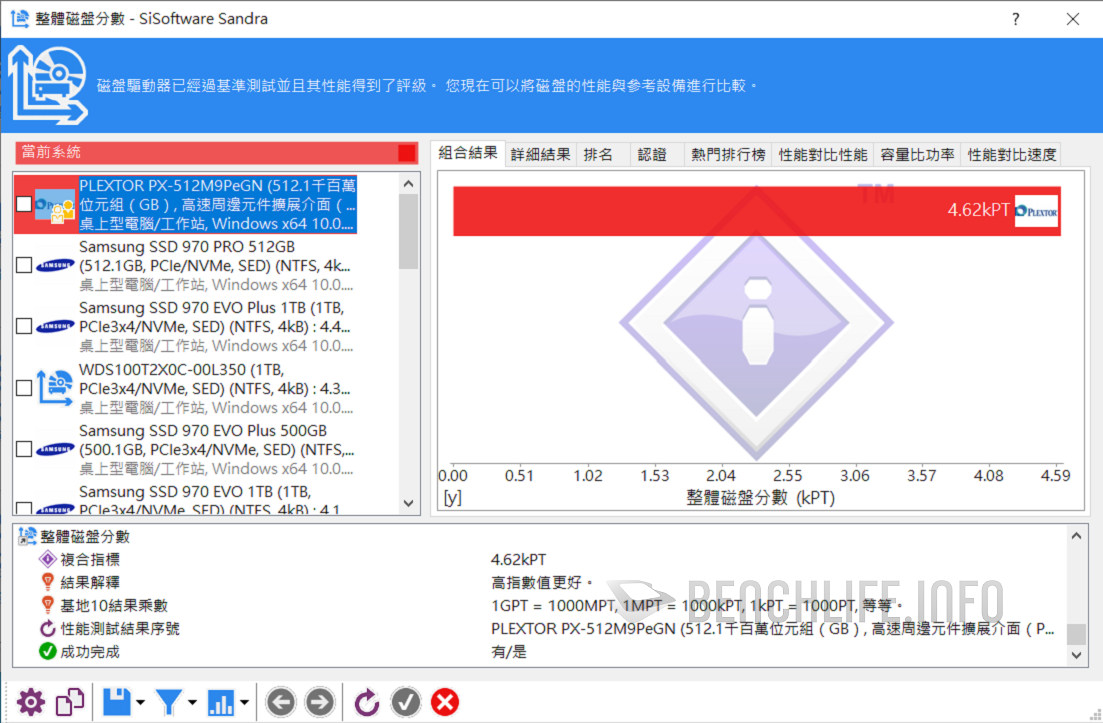The image size is (1103, 723).
Task: Click the 整體磁盤分數 header icon in details
Action: point(27,536)
